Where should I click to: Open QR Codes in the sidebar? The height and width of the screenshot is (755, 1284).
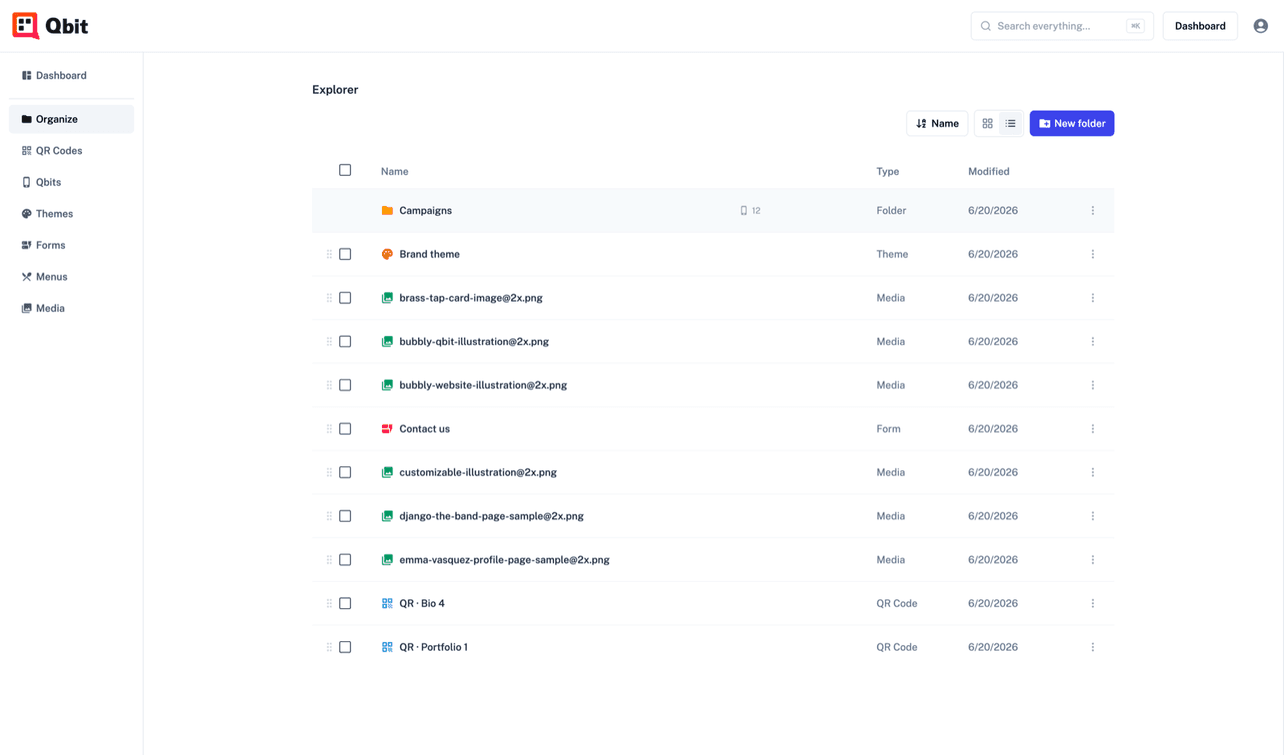[x=71, y=151]
